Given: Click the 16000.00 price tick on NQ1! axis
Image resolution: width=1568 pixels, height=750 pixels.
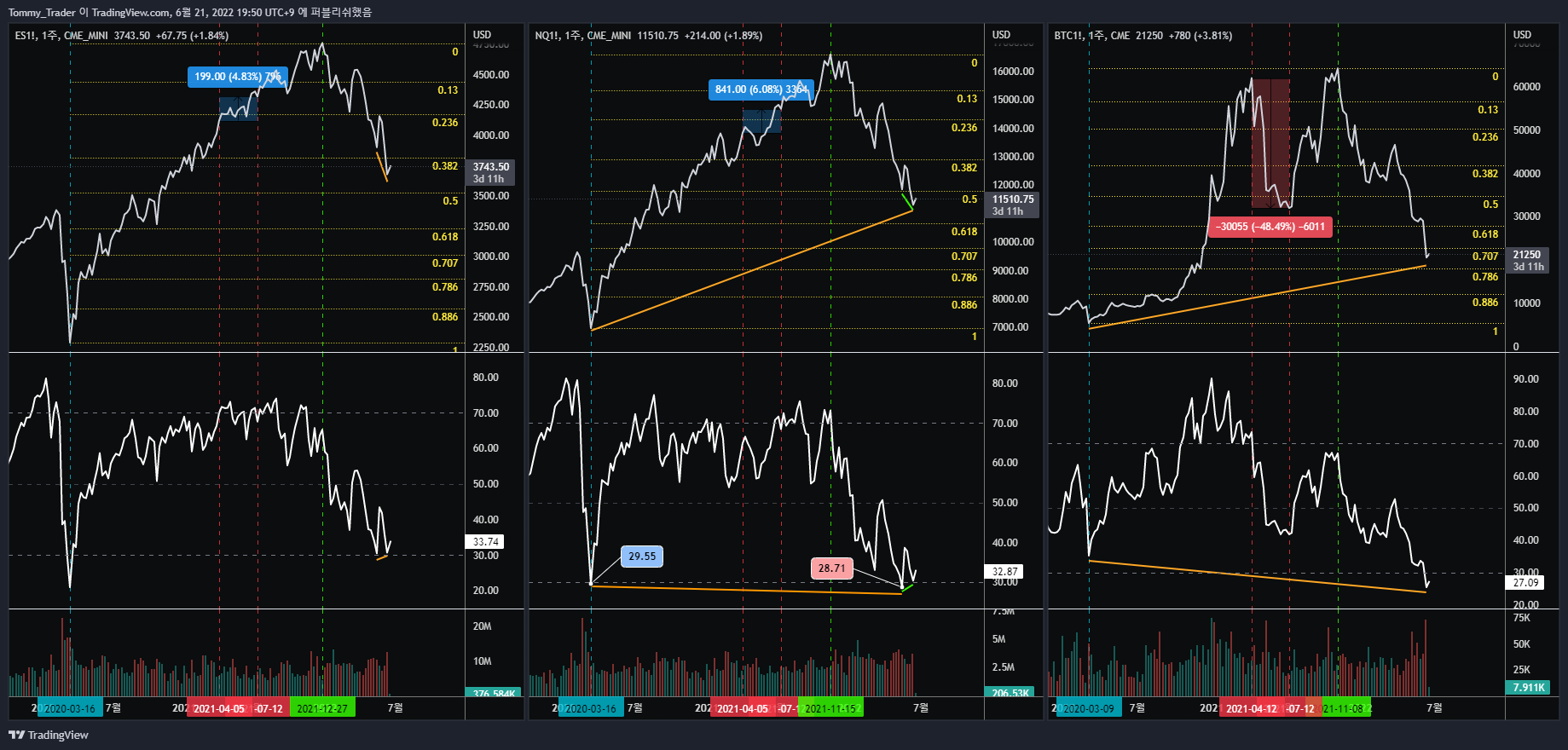Looking at the screenshot, I should [x=1013, y=72].
